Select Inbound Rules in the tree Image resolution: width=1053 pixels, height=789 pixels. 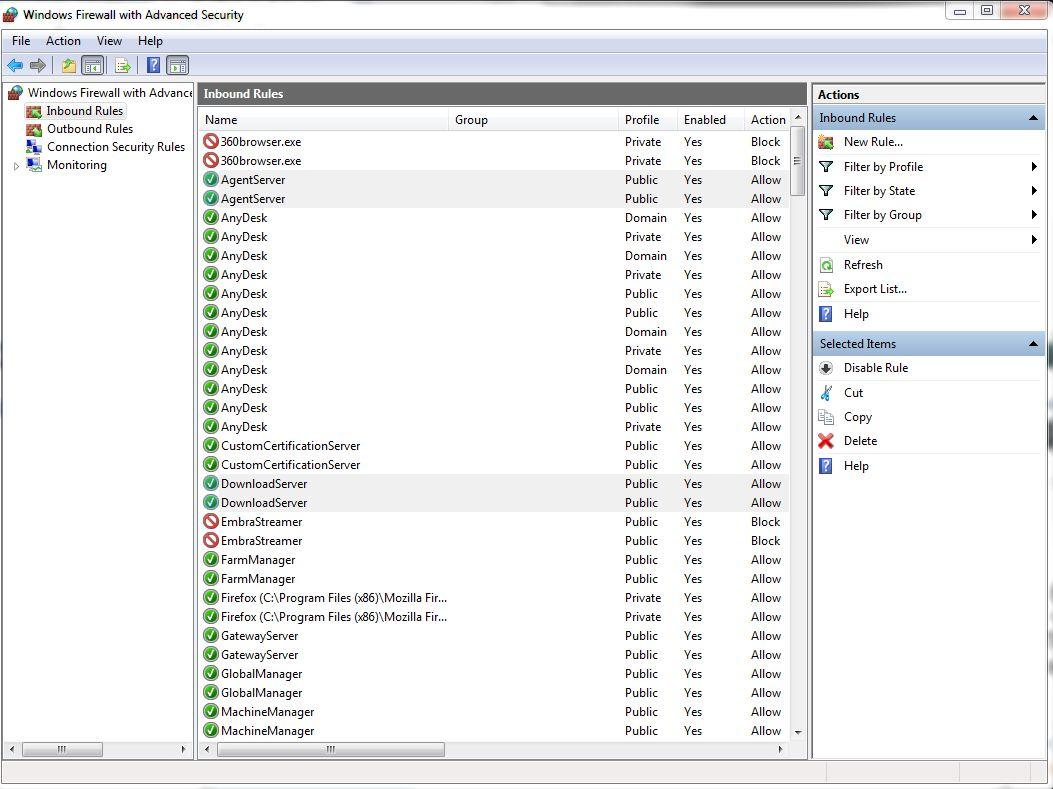click(x=85, y=111)
